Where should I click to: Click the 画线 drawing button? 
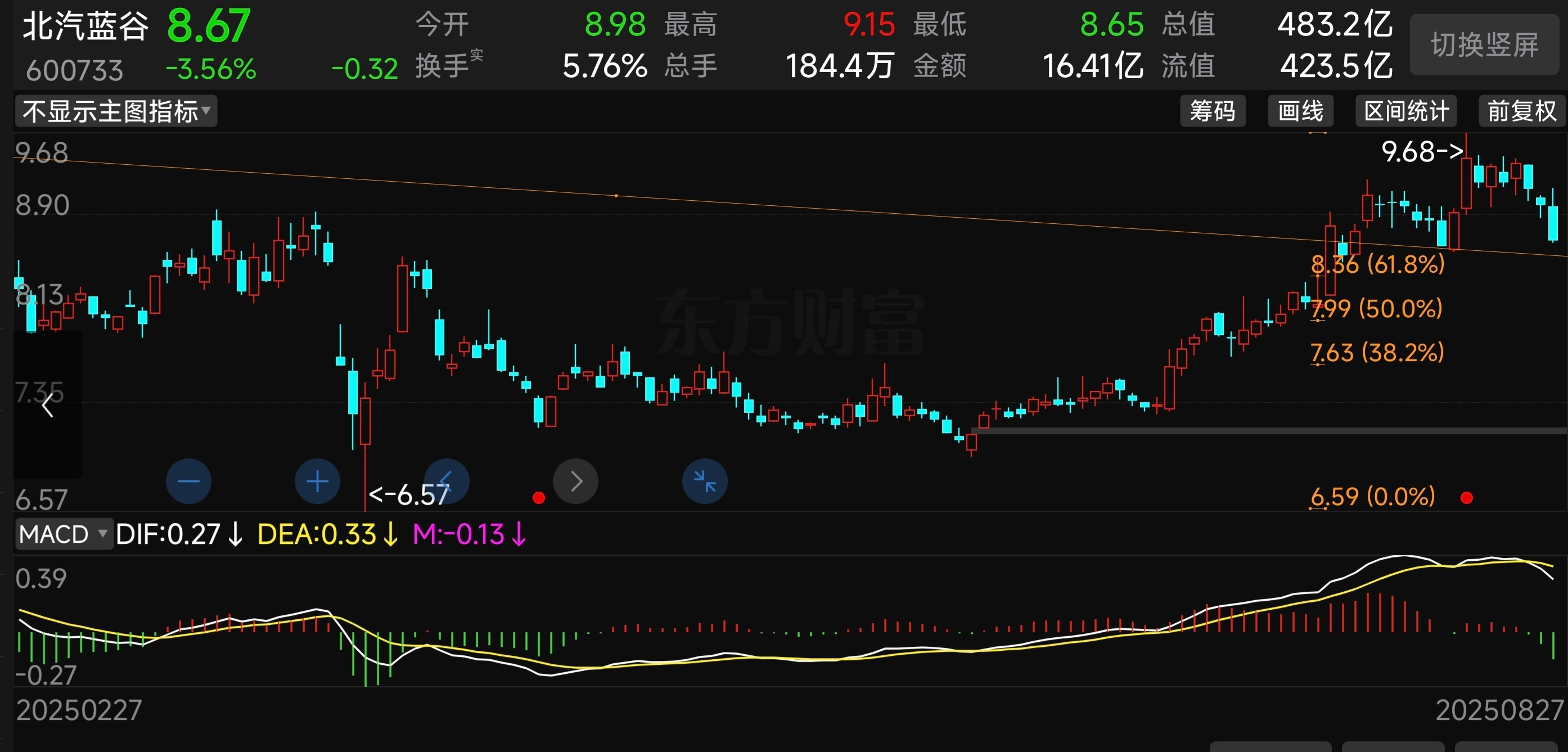(1300, 111)
